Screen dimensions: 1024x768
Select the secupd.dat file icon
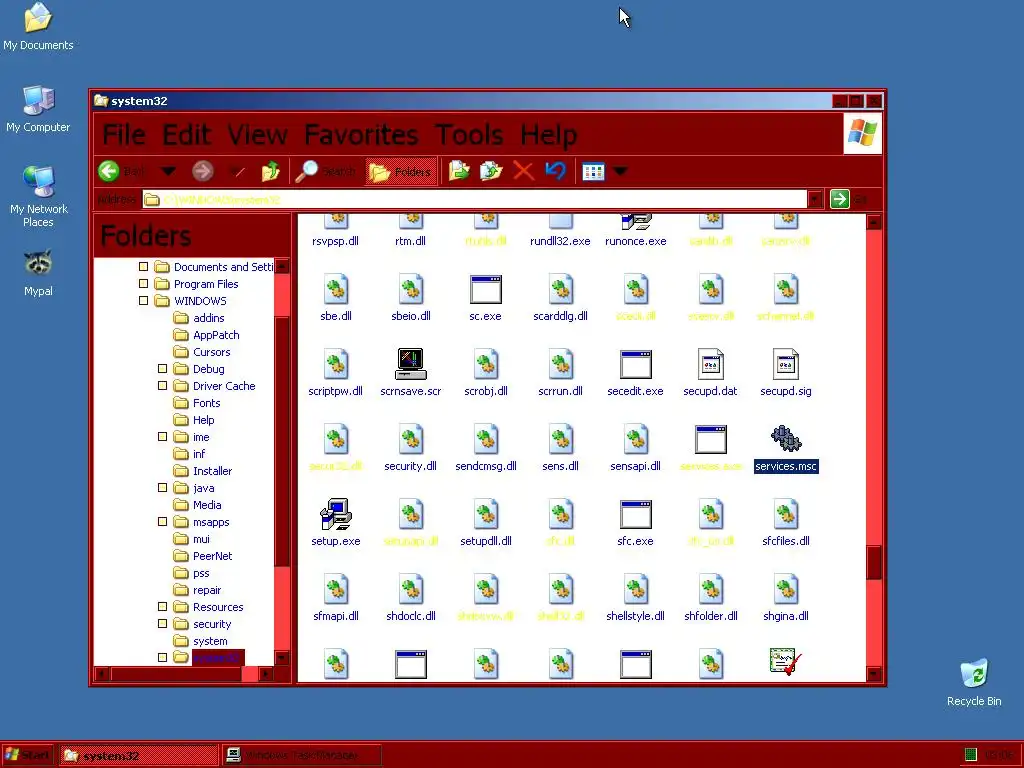711,364
